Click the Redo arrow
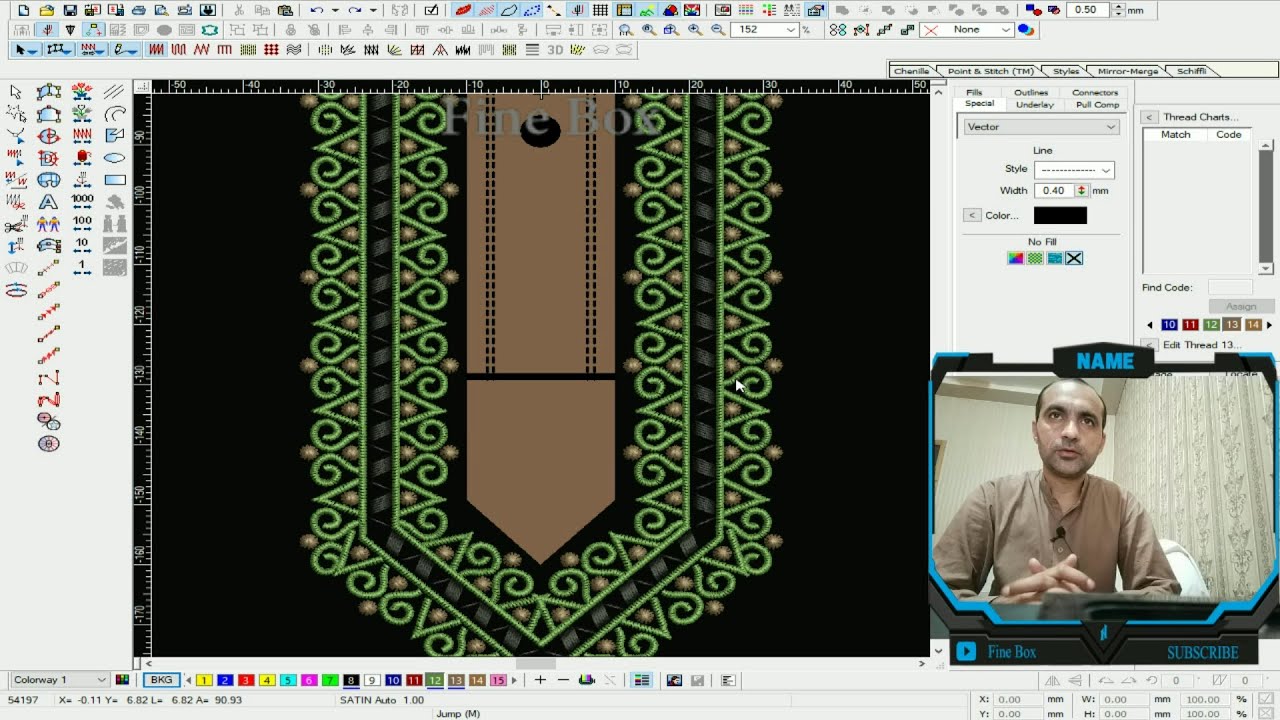1280x720 pixels. pyautogui.click(x=355, y=10)
